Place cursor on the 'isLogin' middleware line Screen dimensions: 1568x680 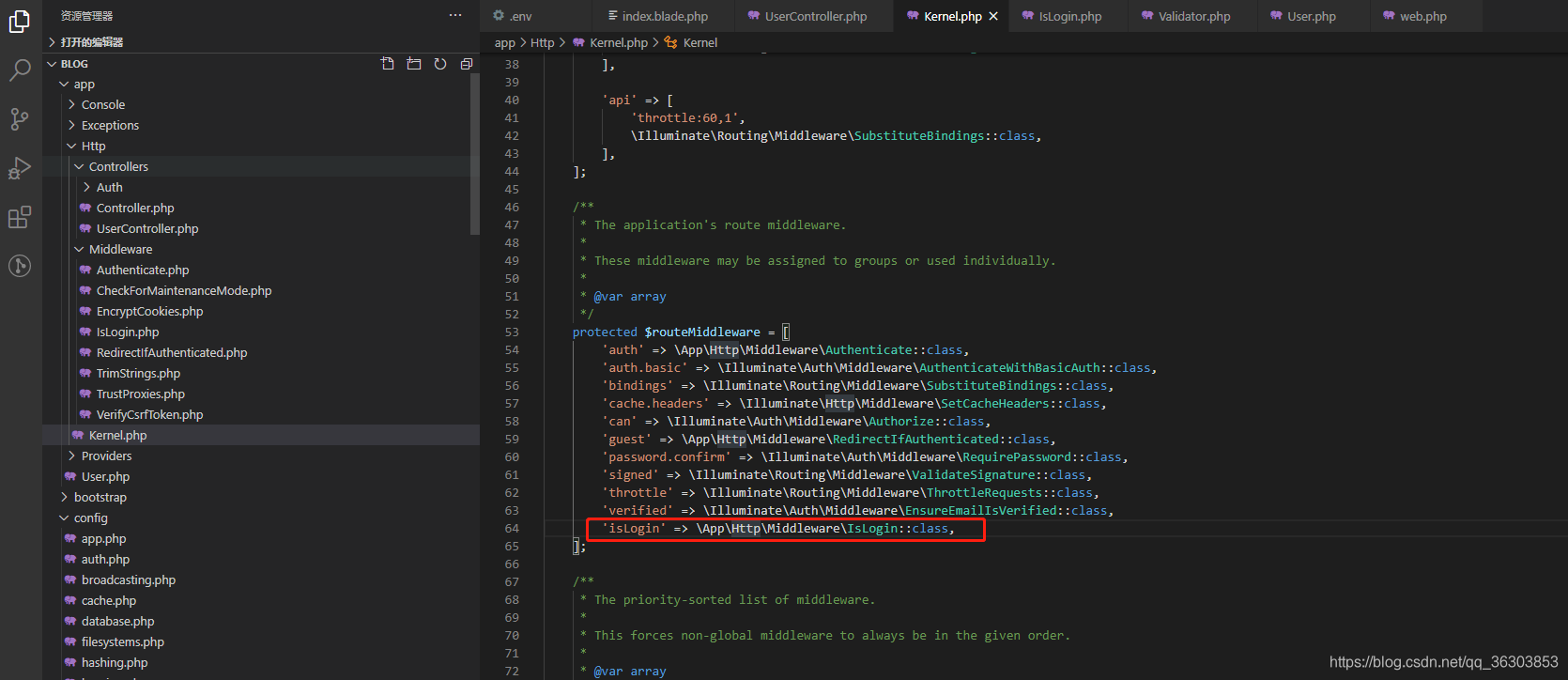coord(778,529)
